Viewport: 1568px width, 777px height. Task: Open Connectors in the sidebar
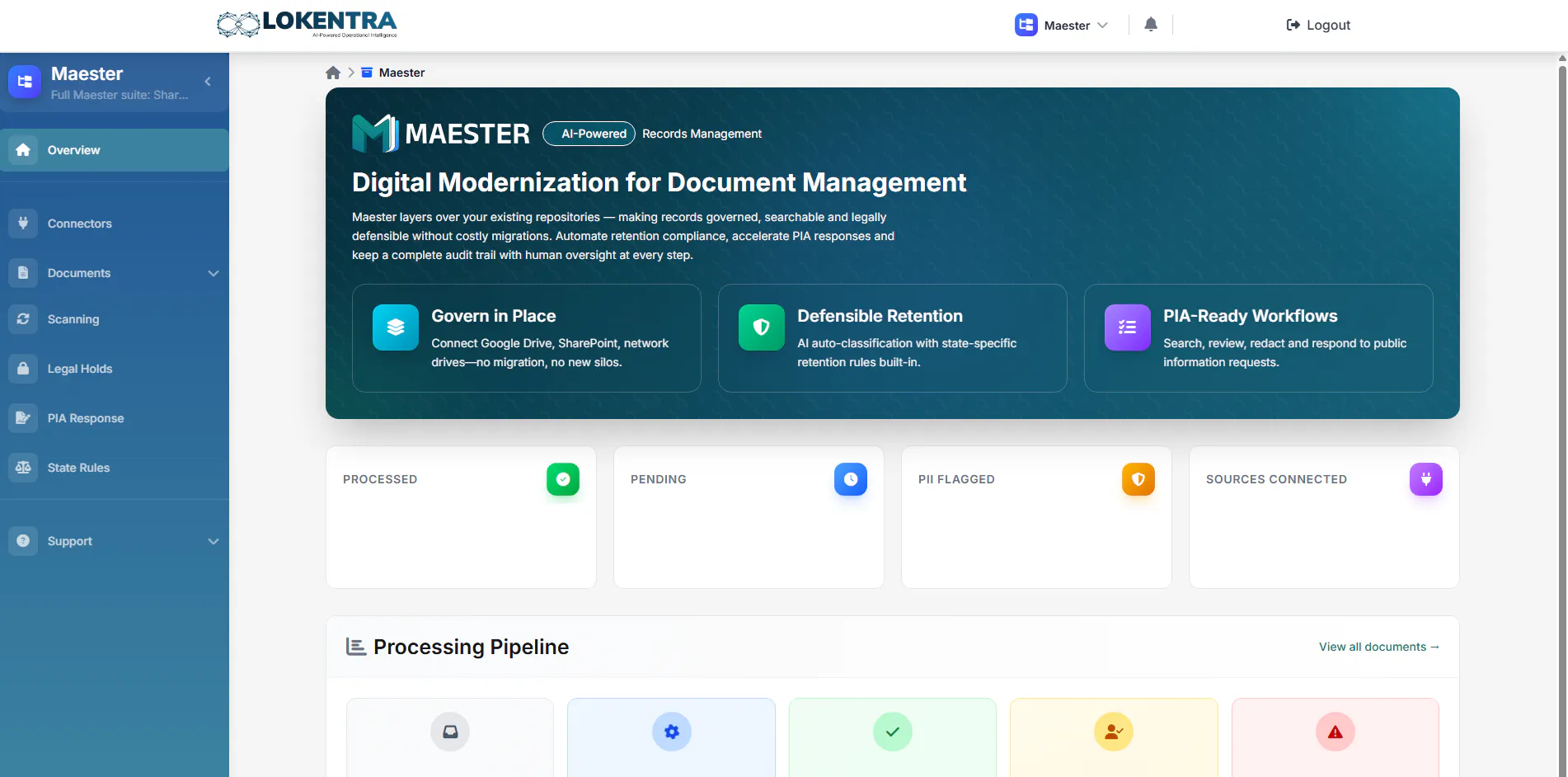[x=115, y=224]
